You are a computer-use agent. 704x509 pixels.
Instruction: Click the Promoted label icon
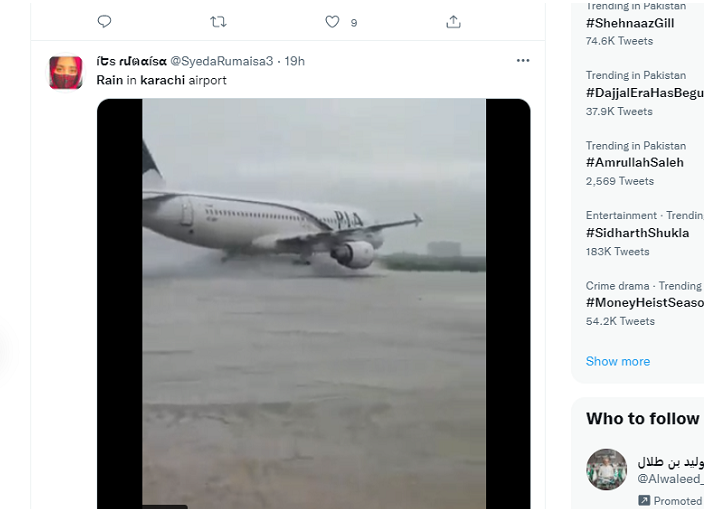(x=643, y=500)
